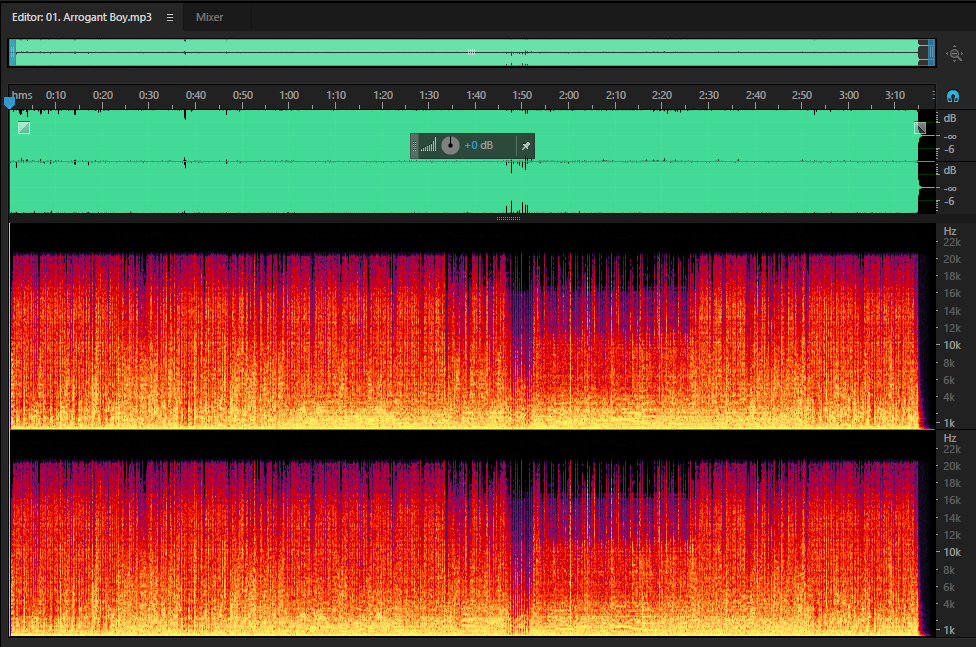Click the bottom channel dB scale label
Image resolution: width=976 pixels, height=647 pixels.
tap(950, 170)
